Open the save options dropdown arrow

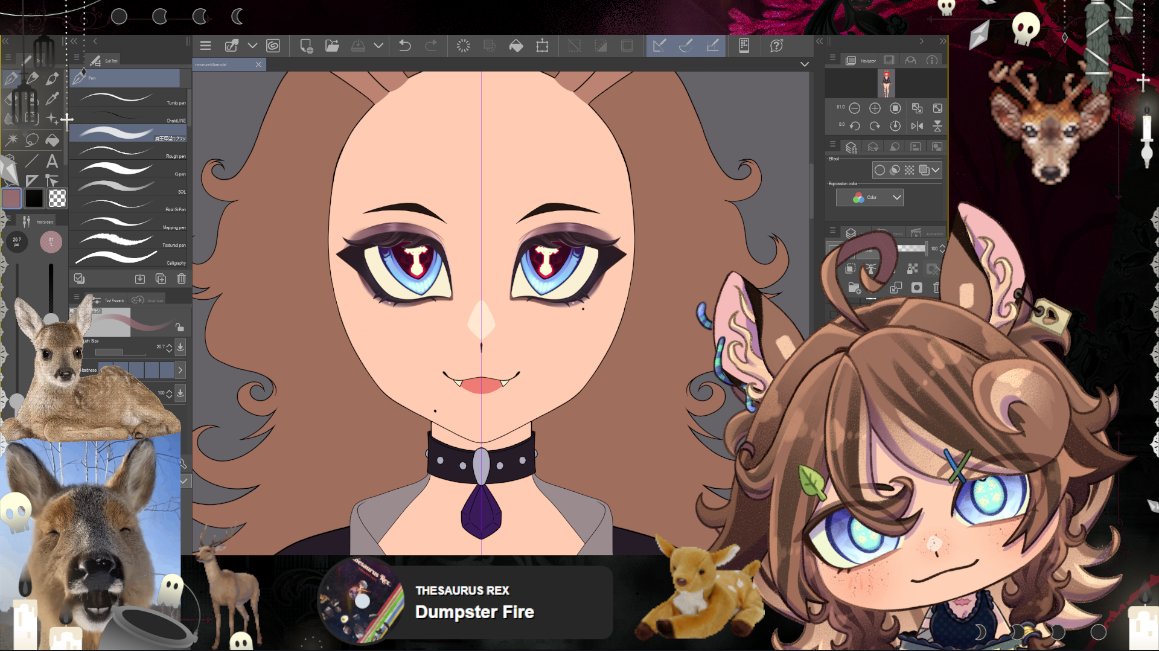tap(378, 45)
